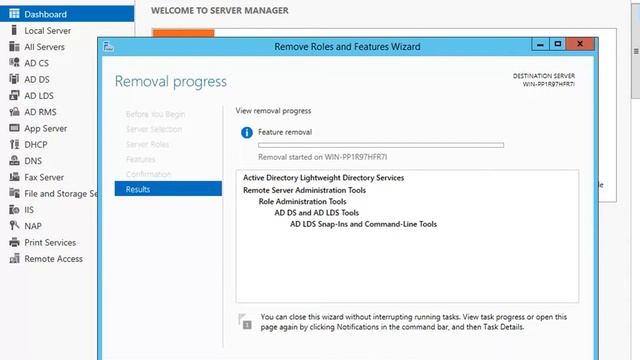Go to AD LDS in the sidebar
The width and height of the screenshot is (640, 360).
coord(39,96)
